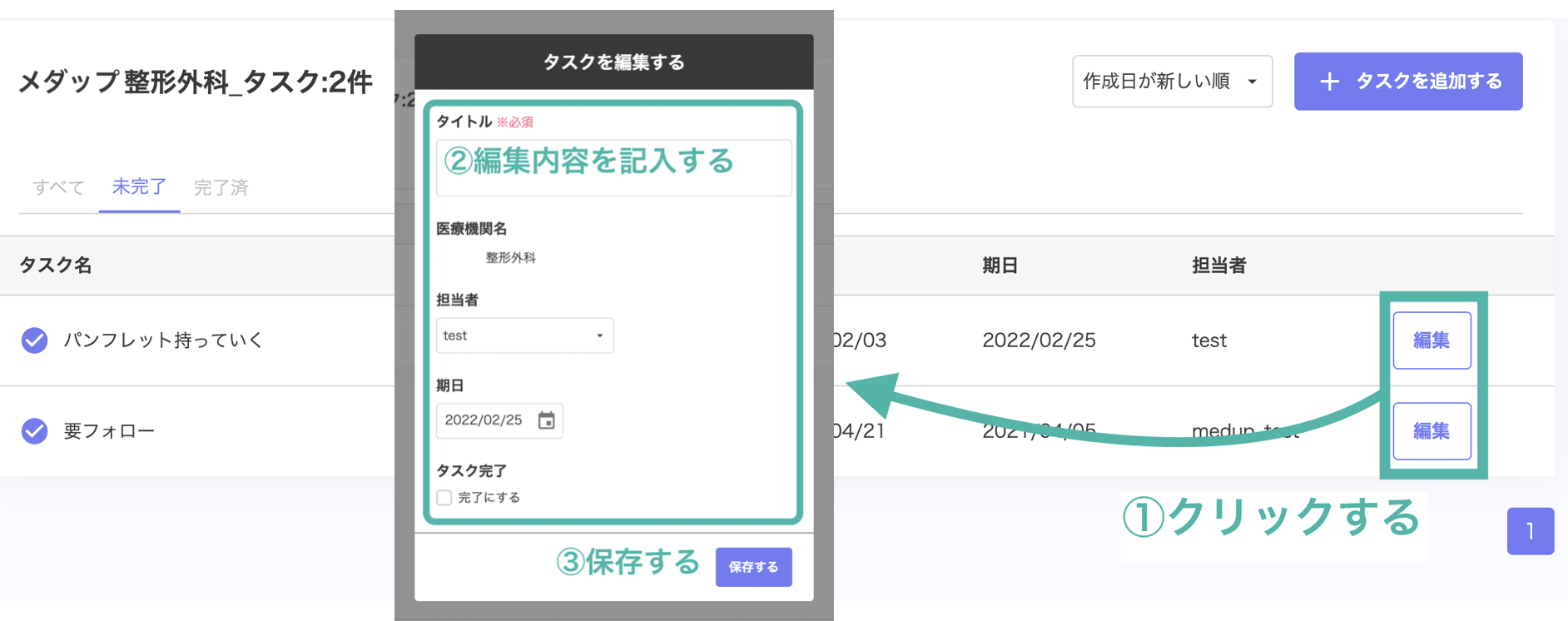Click the タスクを編集する dialog header
This screenshot has width=1568, height=621.
coord(614,62)
